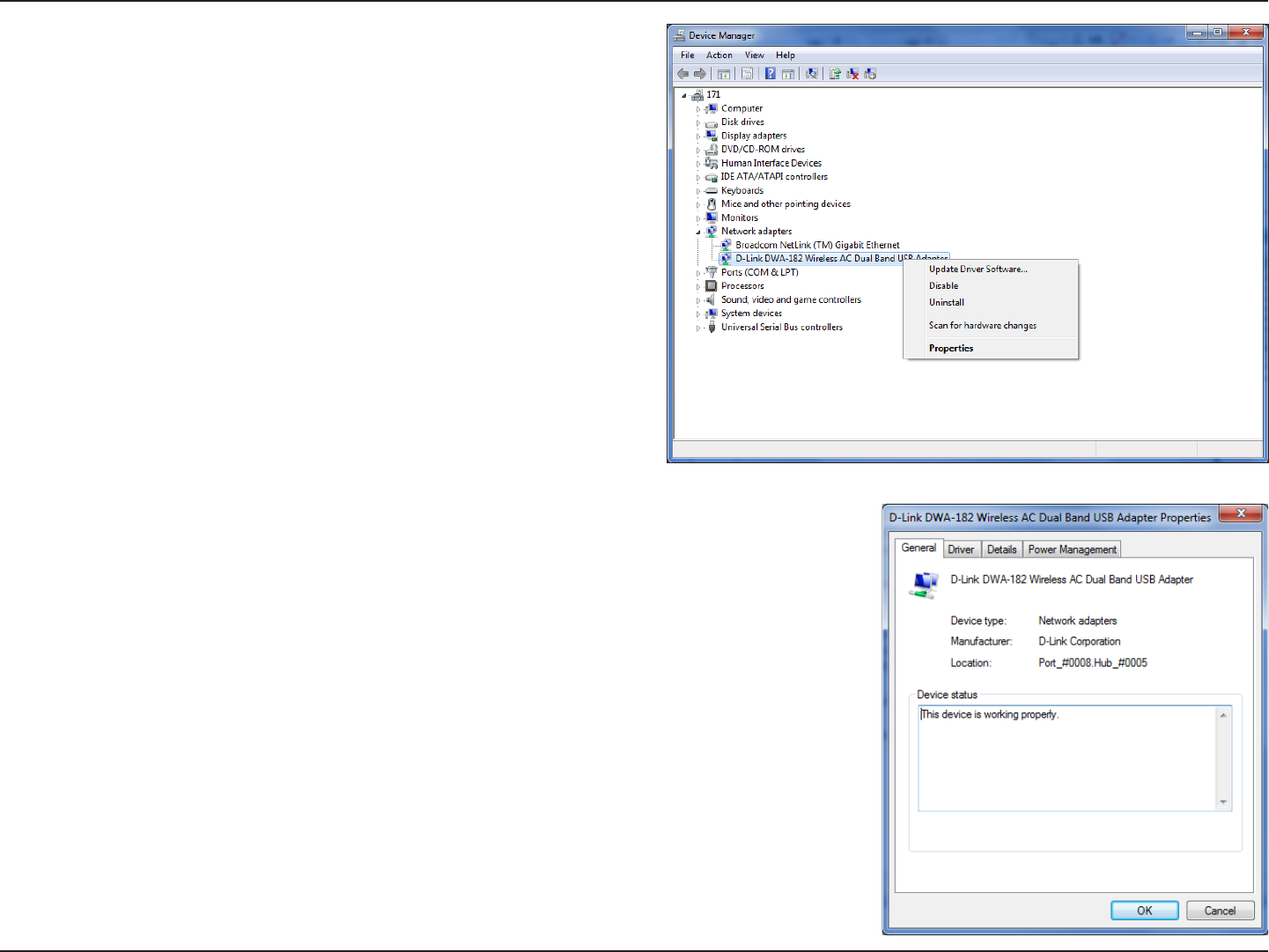Screen dimensions: 1269x952
Task: Click the Broadcom NetLink adapter icon
Action: pyautogui.click(x=726, y=245)
